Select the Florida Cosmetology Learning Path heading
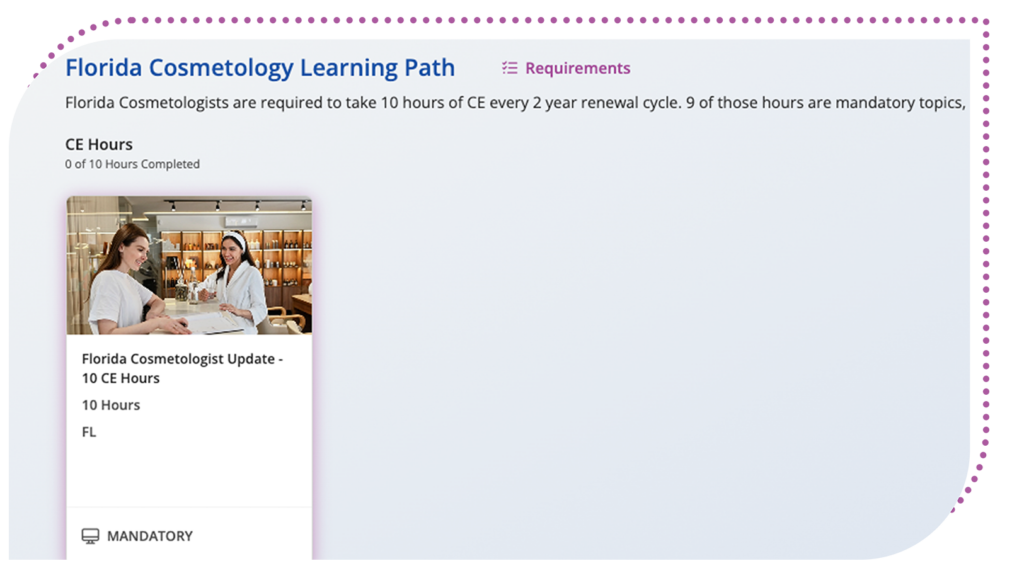The height and width of the screenshot is (578, 1024). 260,68
